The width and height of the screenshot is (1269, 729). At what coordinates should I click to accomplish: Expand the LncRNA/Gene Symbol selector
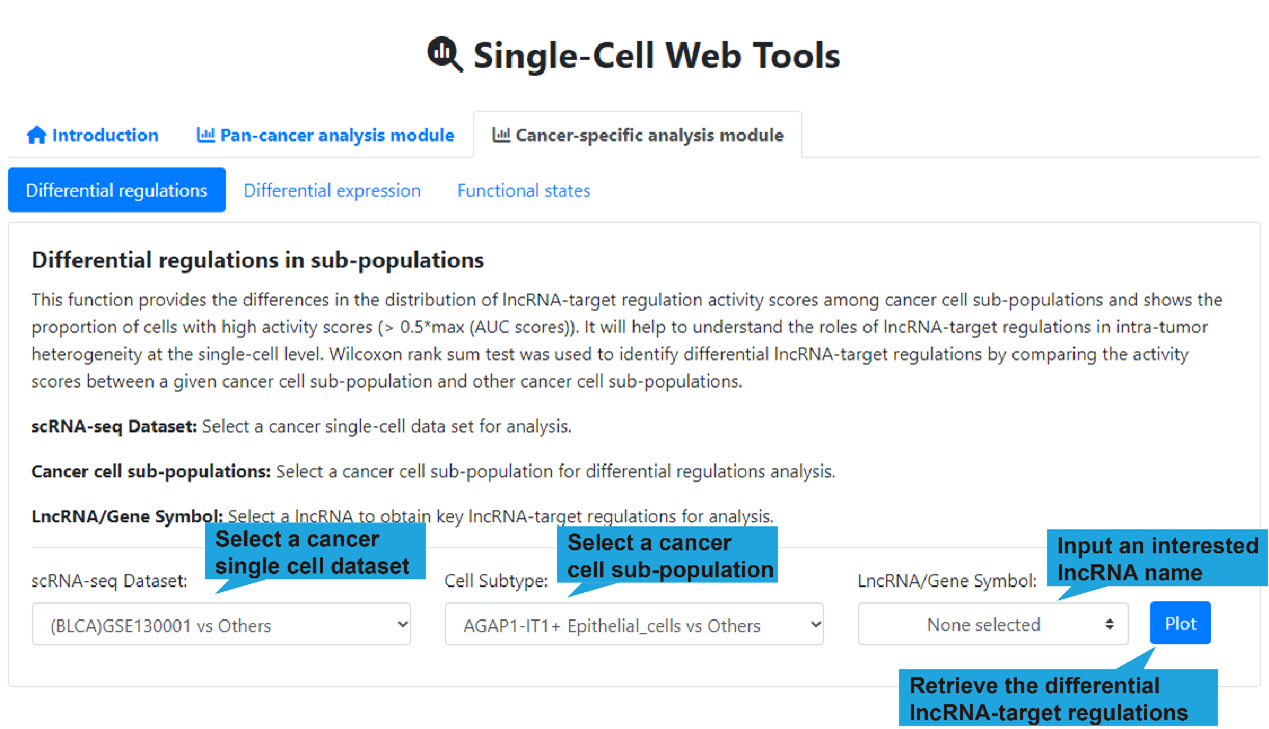pos(993,625)
